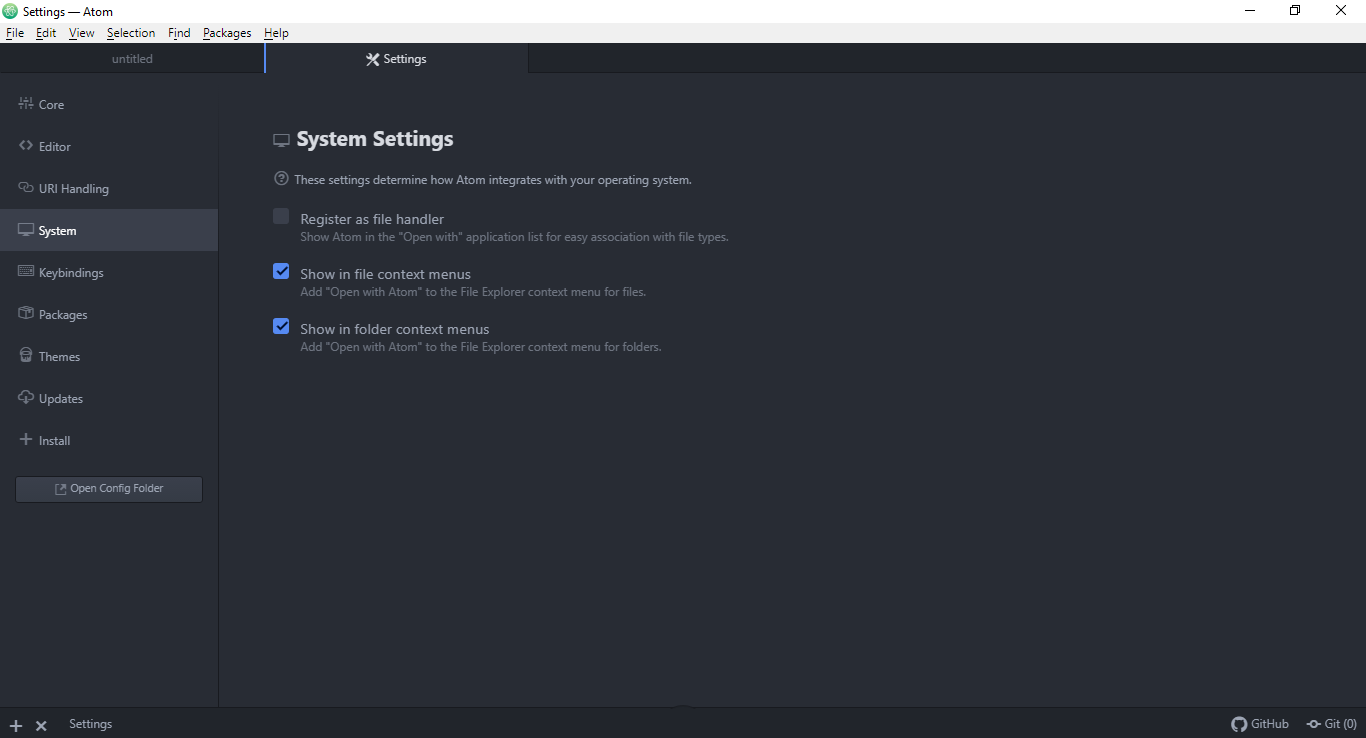This screenshot has width=1366, height=738.
Task: Click the Git commit icon
Action: 1313,724
